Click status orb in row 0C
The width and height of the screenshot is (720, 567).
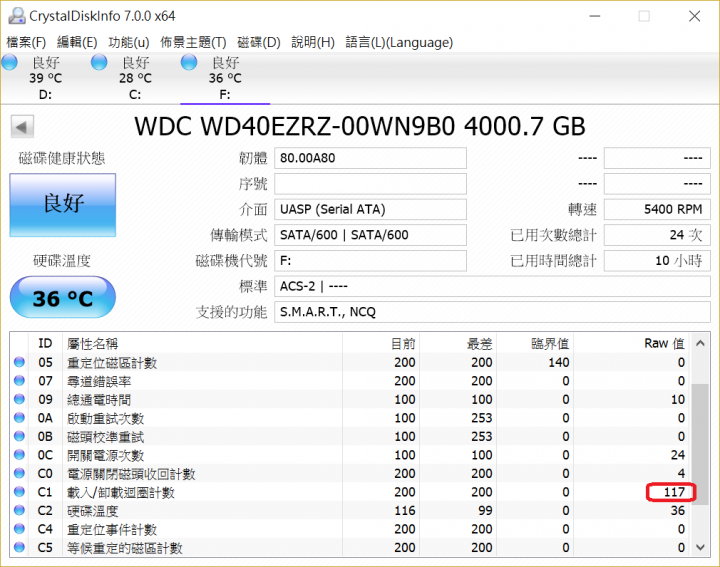coord(19,455)
